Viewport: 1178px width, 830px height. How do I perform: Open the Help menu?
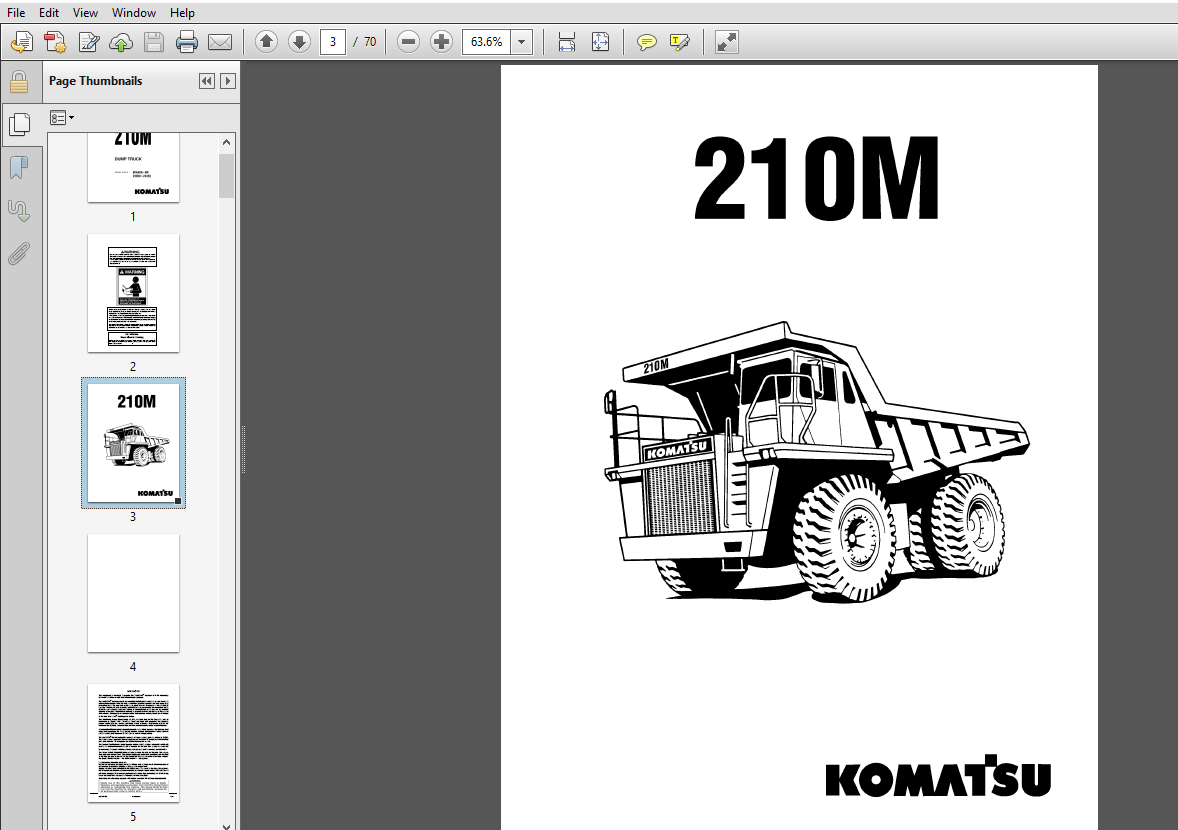click(182, 13)
